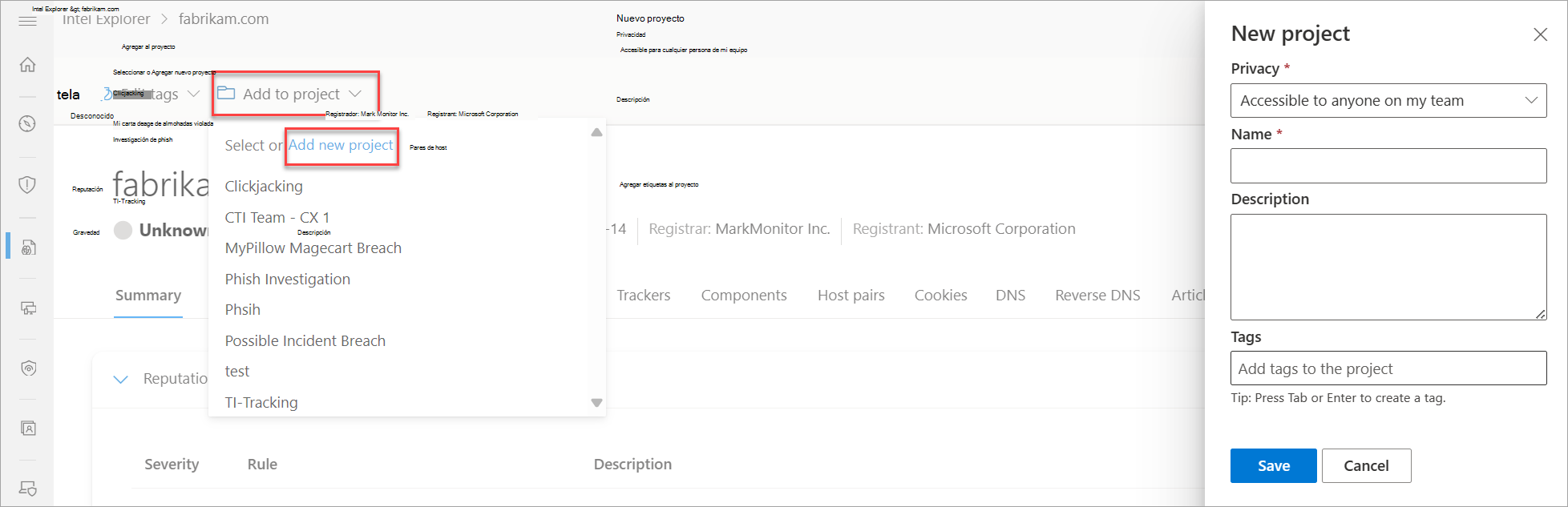The width and height of the screenshot is (1568, 507).
Task: Select the CTI Team - CX 1 project
Action: pos(277,218)
